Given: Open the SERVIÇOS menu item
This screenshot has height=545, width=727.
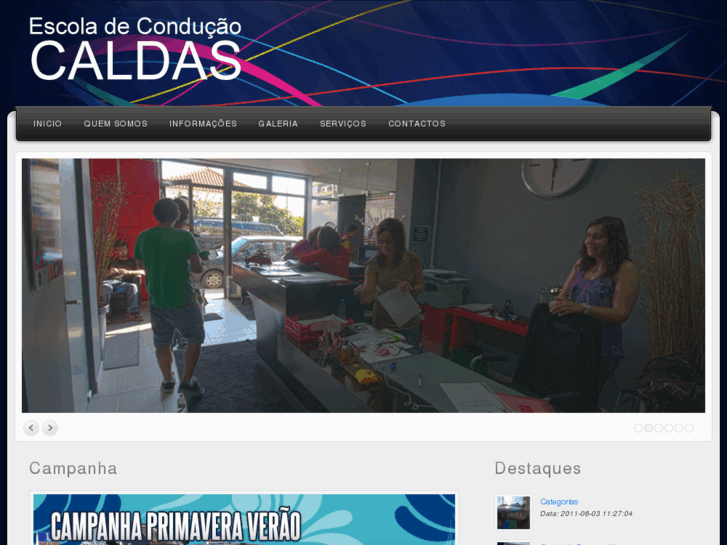Looking at the screenshot, I should (x=343, y=124).
